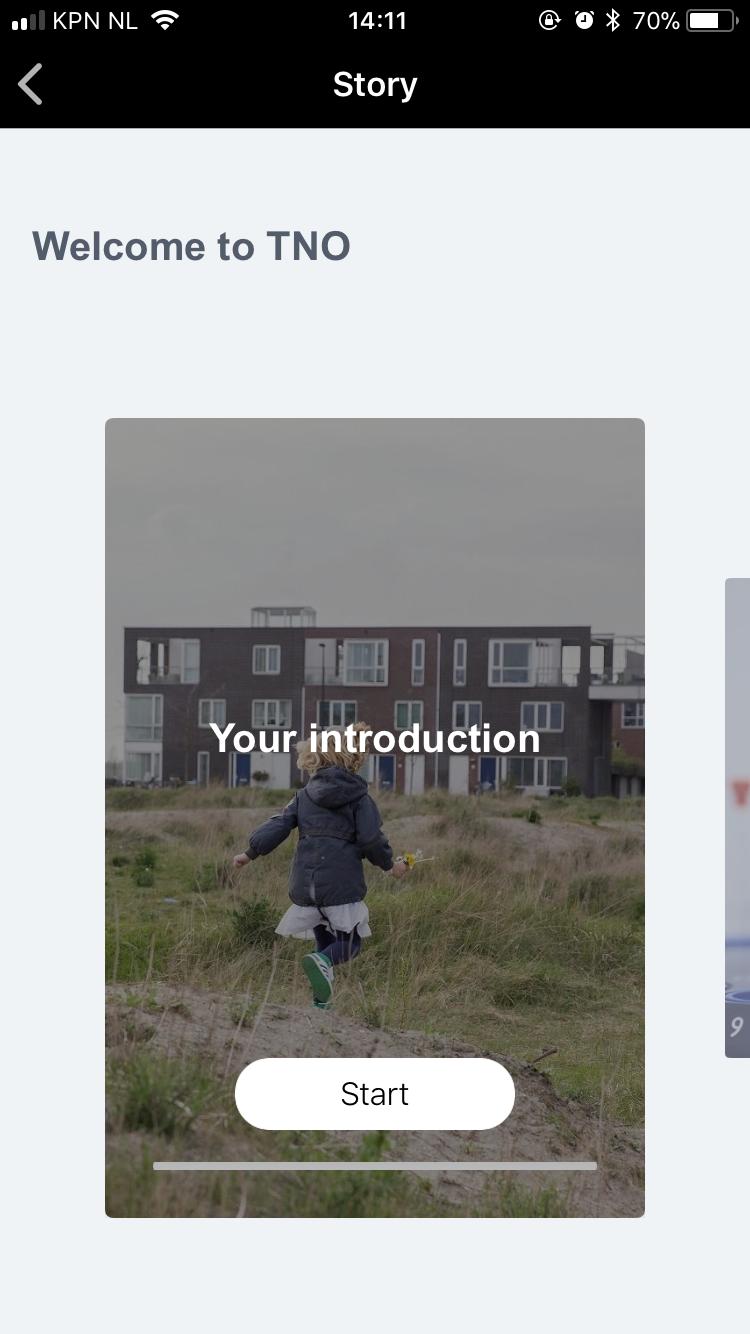Show the next story card peeking right

737,817
